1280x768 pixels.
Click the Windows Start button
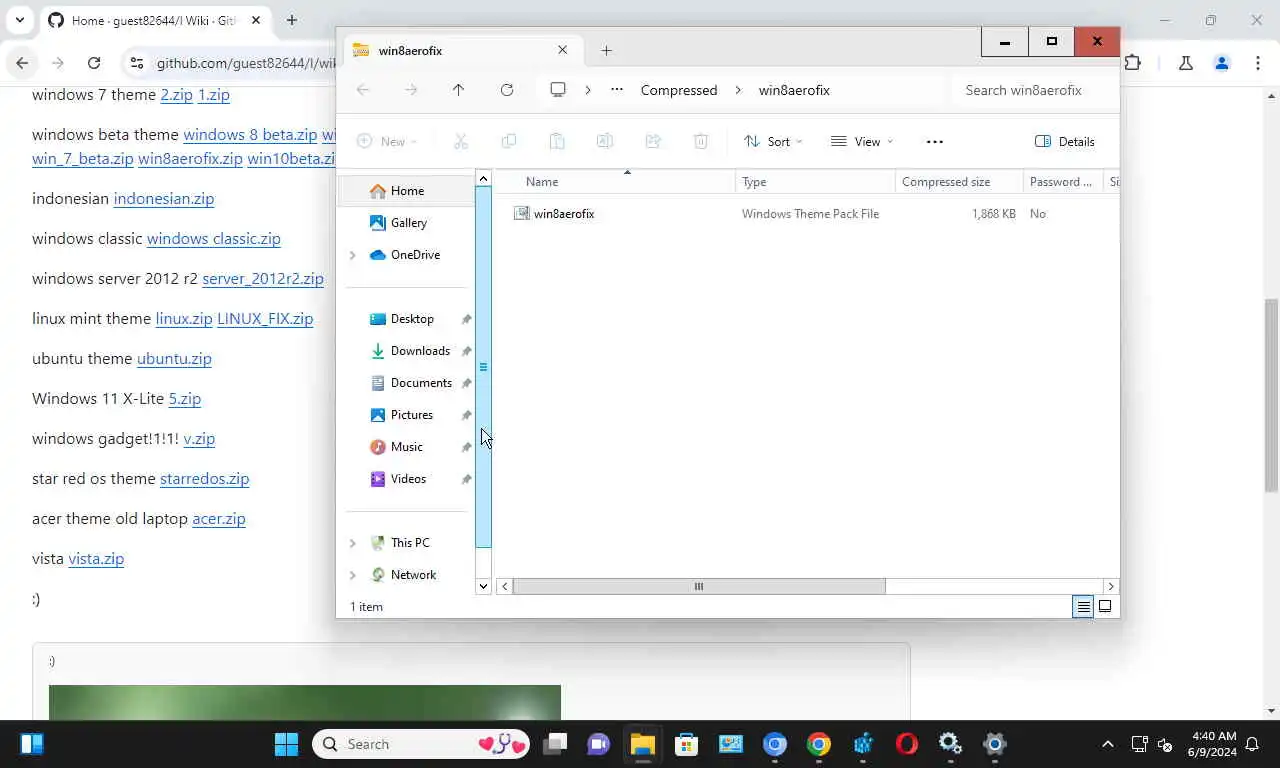pyautogui.click(x=286, y=744)
